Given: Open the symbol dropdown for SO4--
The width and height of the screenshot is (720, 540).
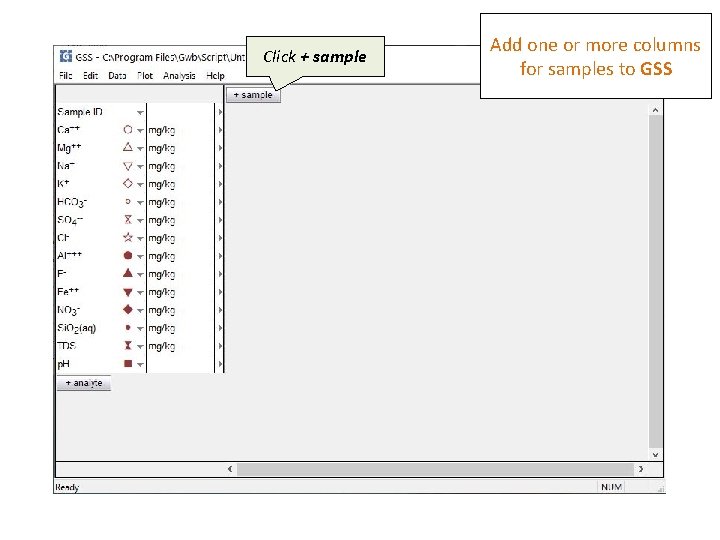Looking at the screenshot, I should click(140, 220).
